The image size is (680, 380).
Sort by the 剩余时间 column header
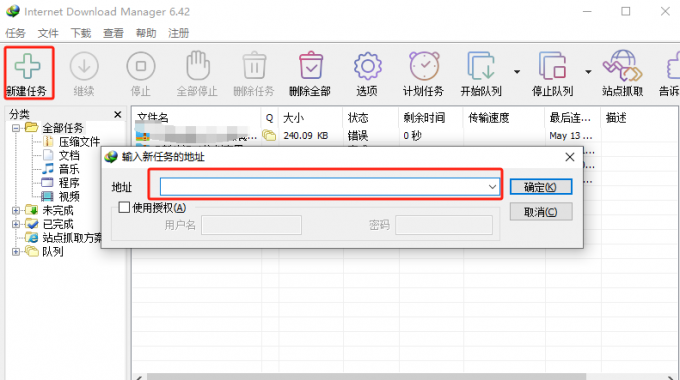coord(431,118)
